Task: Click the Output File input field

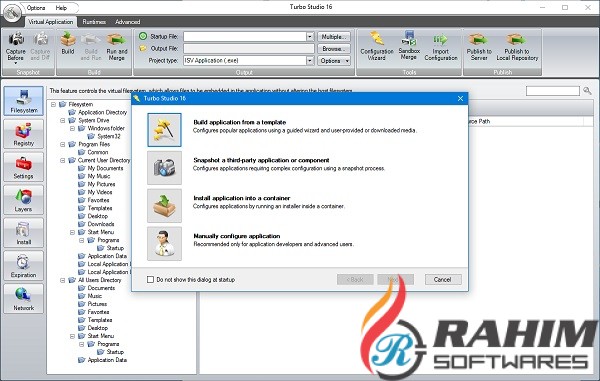Action: pos(249,49)
